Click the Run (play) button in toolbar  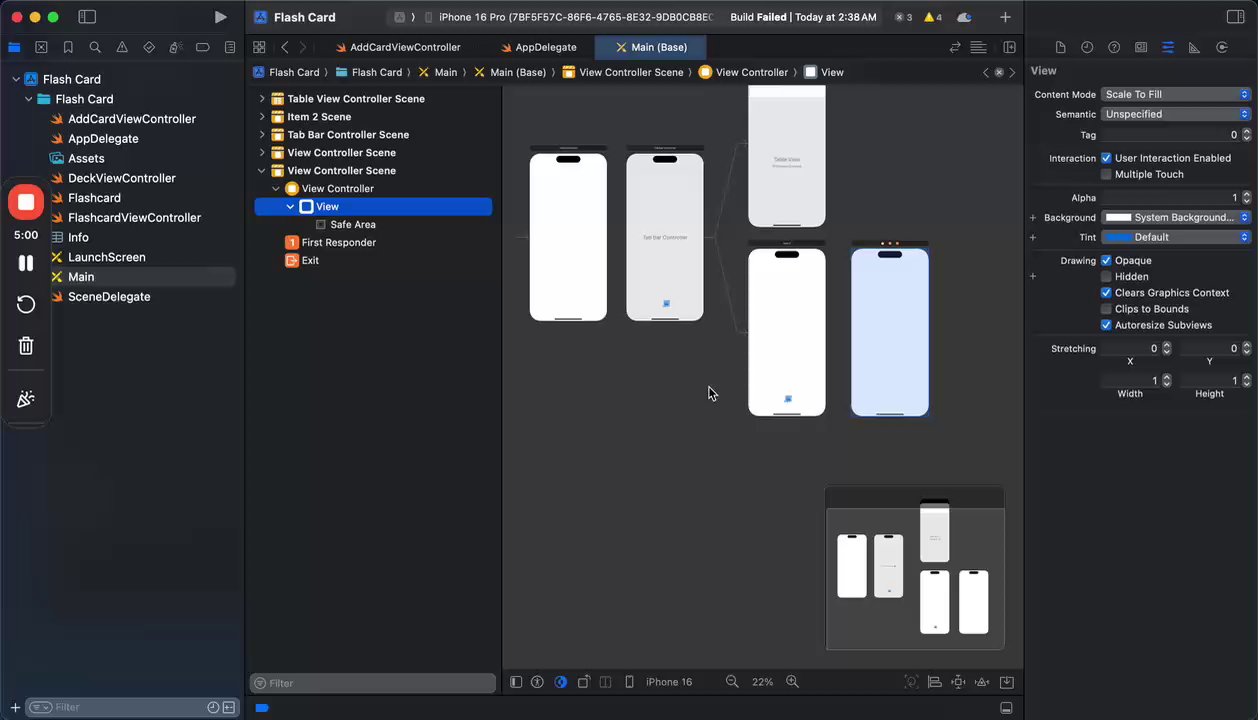(x=220, y=17)
